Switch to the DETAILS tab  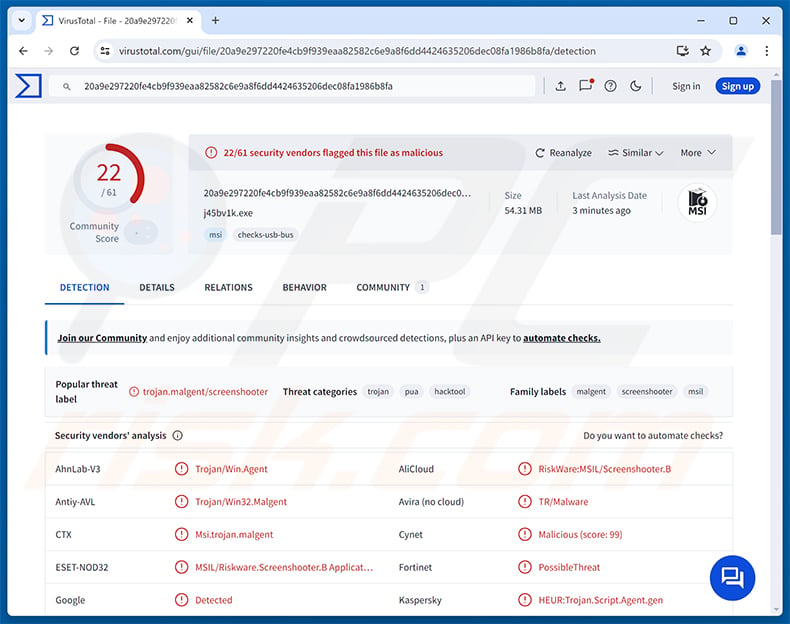point(157,288)
